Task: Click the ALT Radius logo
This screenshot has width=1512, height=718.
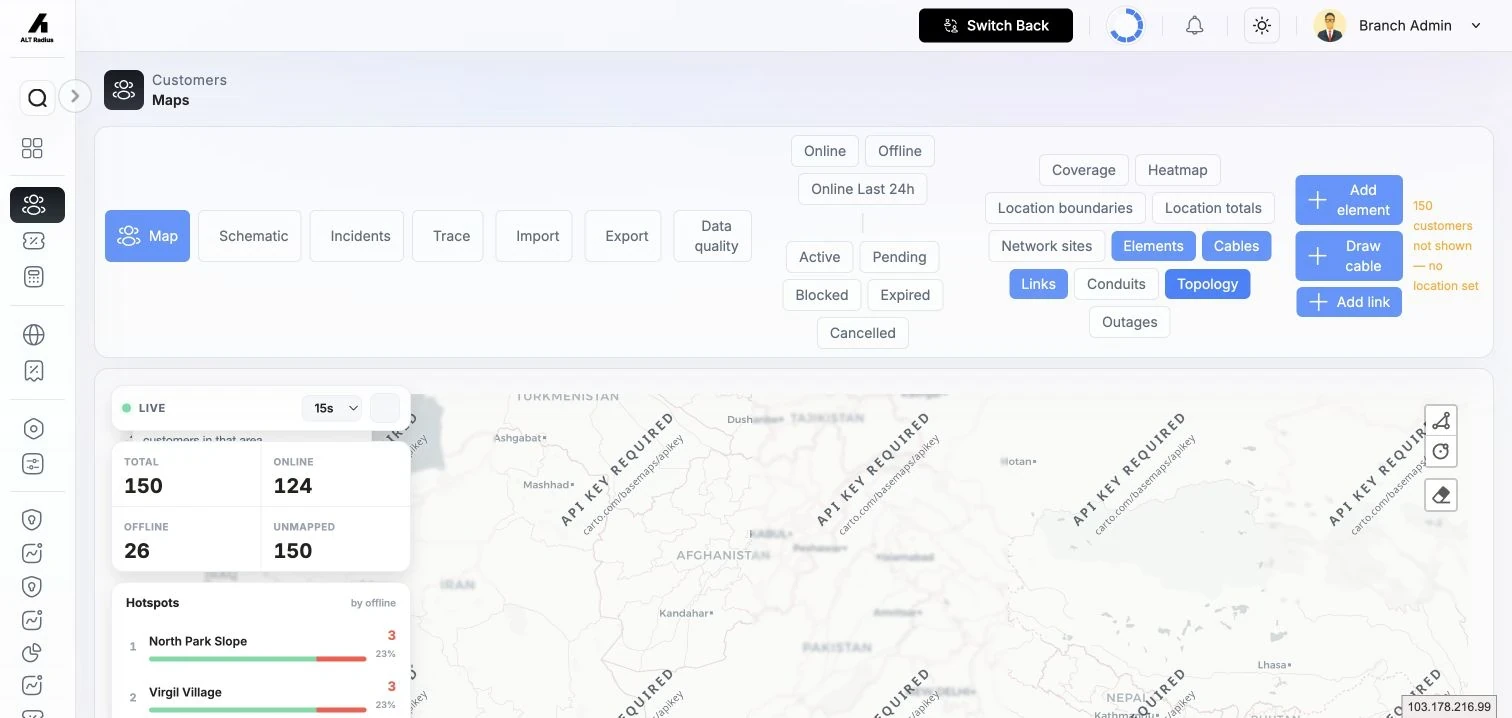Action: pos(37,27)
